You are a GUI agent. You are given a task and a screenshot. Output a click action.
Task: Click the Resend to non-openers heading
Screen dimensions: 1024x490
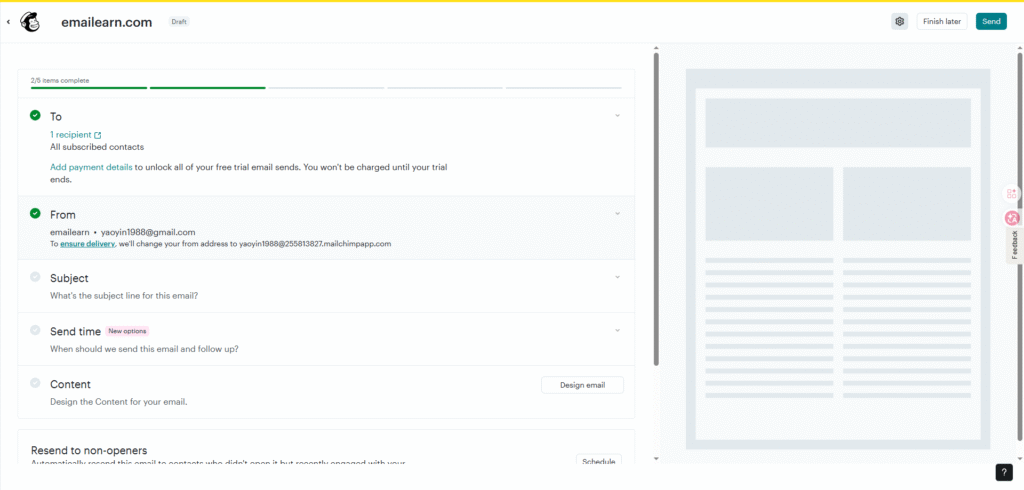pos(89,450)
